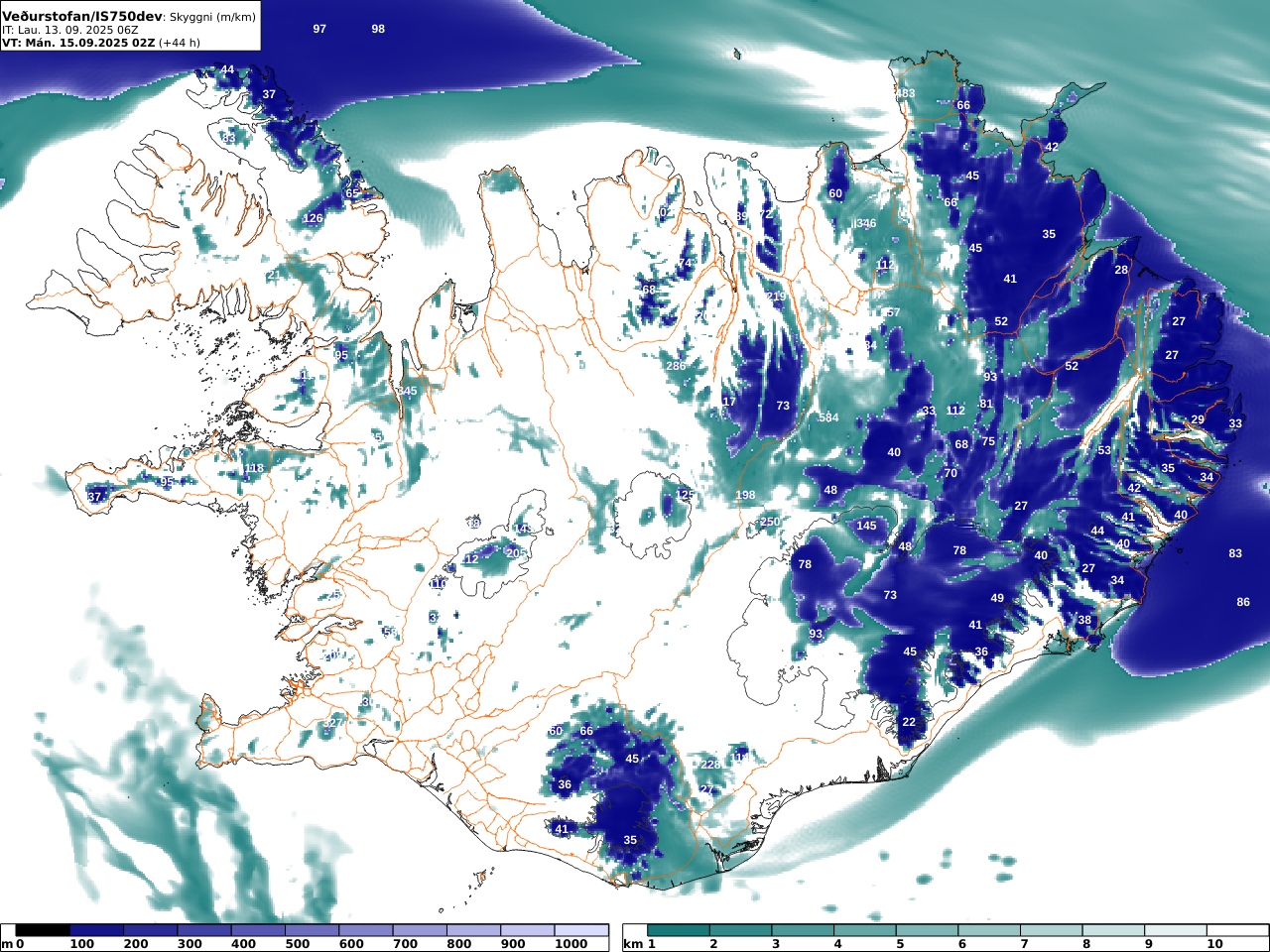Click the 300–400 m legend swatch
This screenshot has height=952, width=1270.
coord(203,930)
